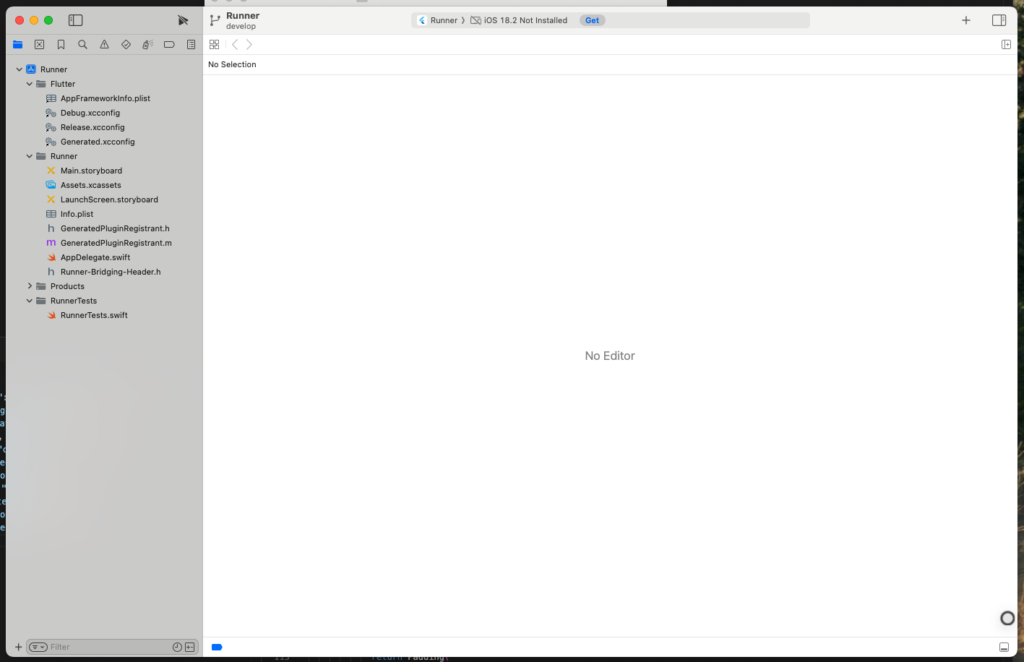Show only recent files clock filter

click(177, 647)
